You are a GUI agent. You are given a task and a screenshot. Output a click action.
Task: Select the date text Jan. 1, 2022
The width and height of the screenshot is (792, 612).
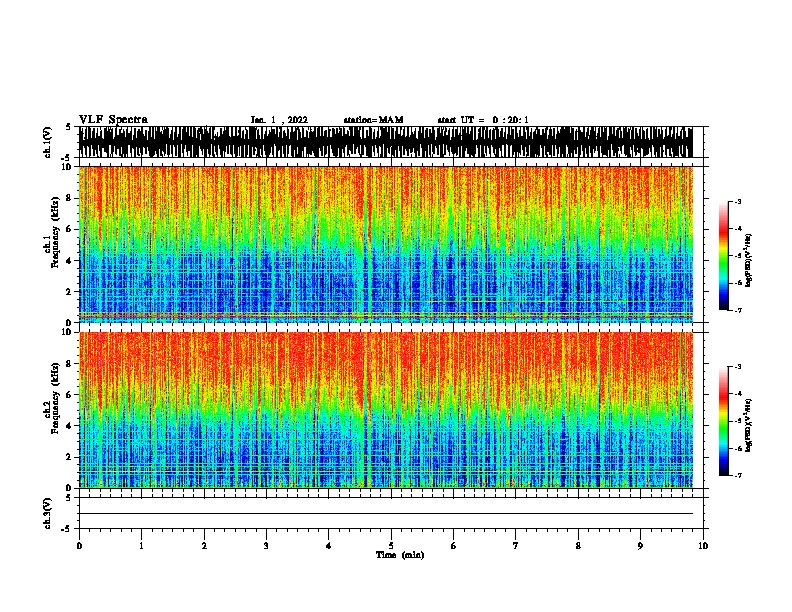tap(279, 120)
